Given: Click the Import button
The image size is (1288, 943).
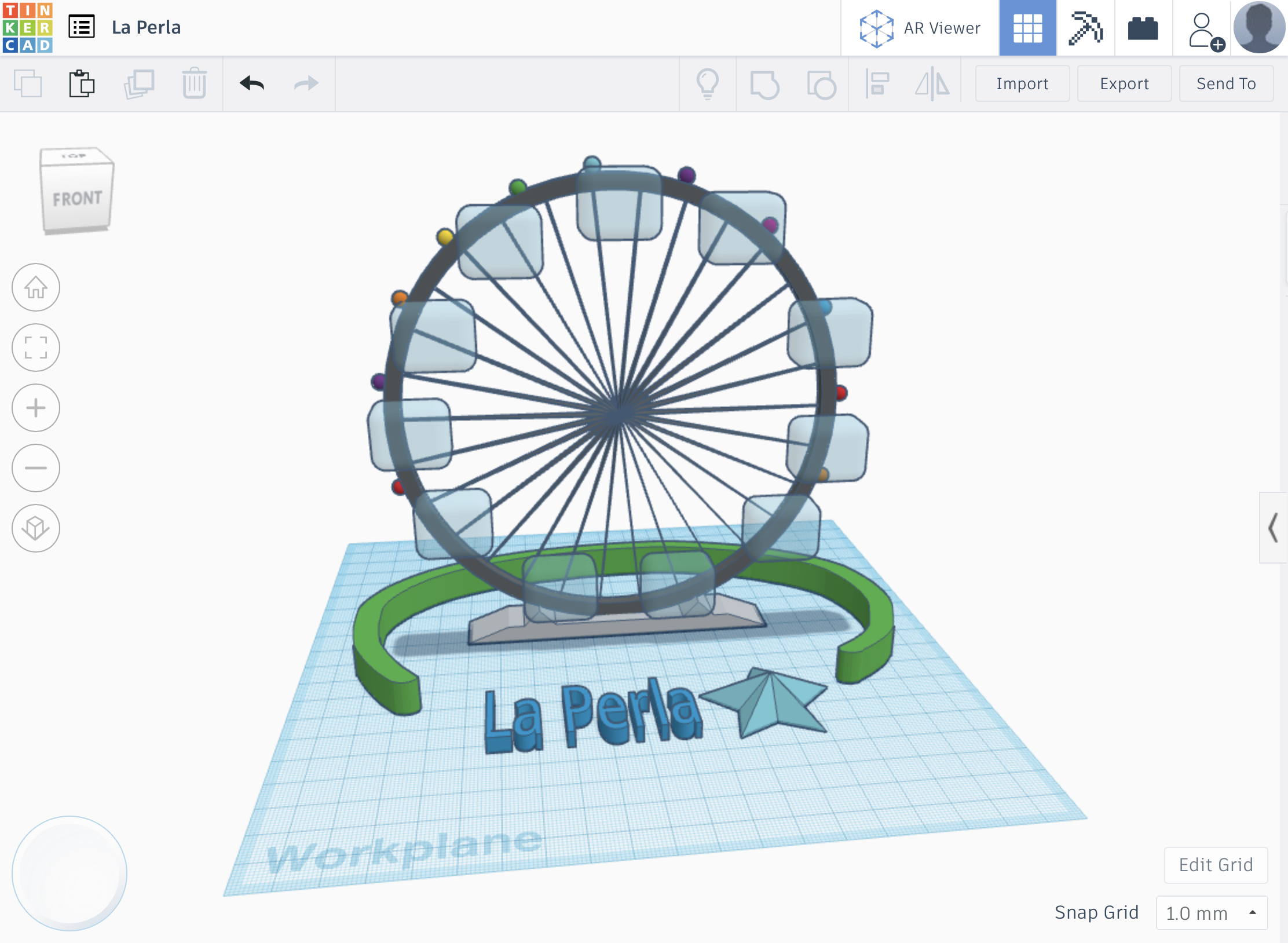Looking at the screenshot, I should pyautogui.click(x=1022, y=84).
